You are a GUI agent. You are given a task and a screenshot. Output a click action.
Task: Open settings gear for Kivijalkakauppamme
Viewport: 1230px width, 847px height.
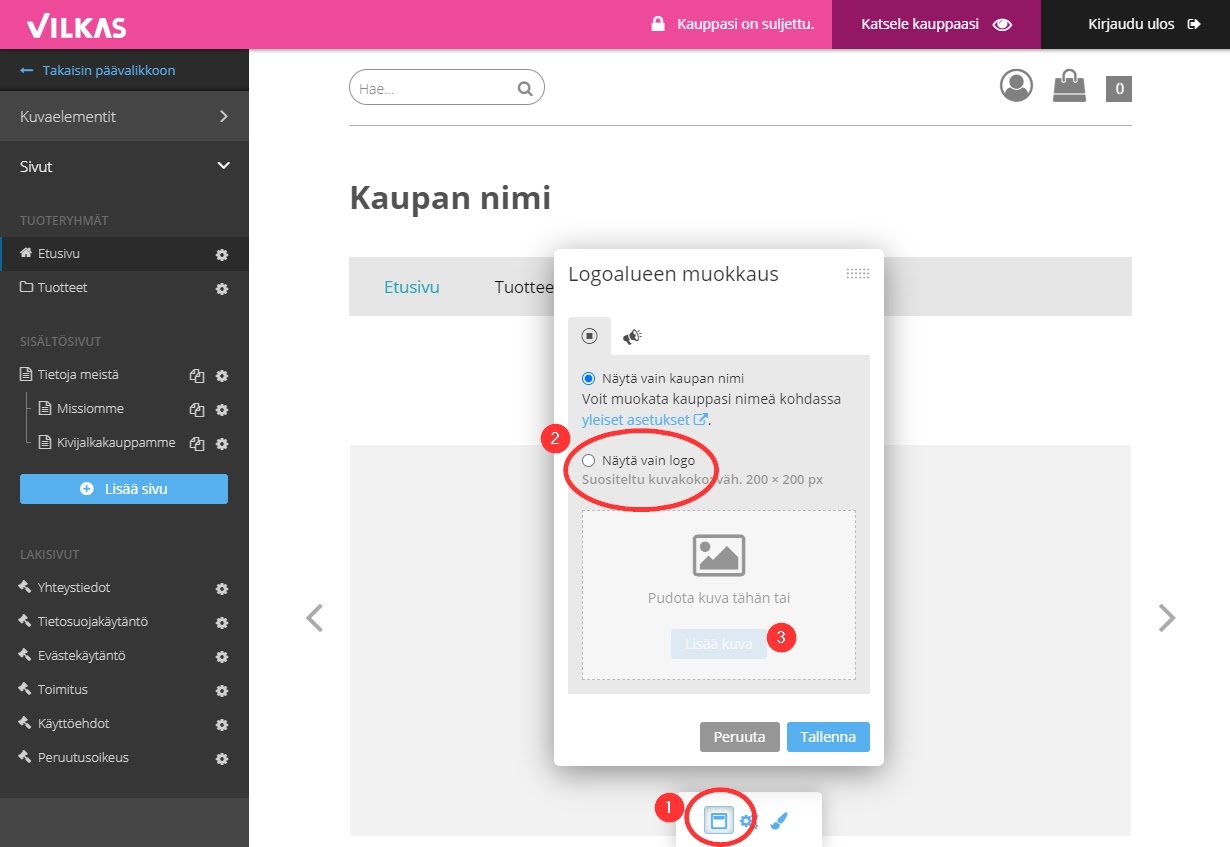point(222,444)
